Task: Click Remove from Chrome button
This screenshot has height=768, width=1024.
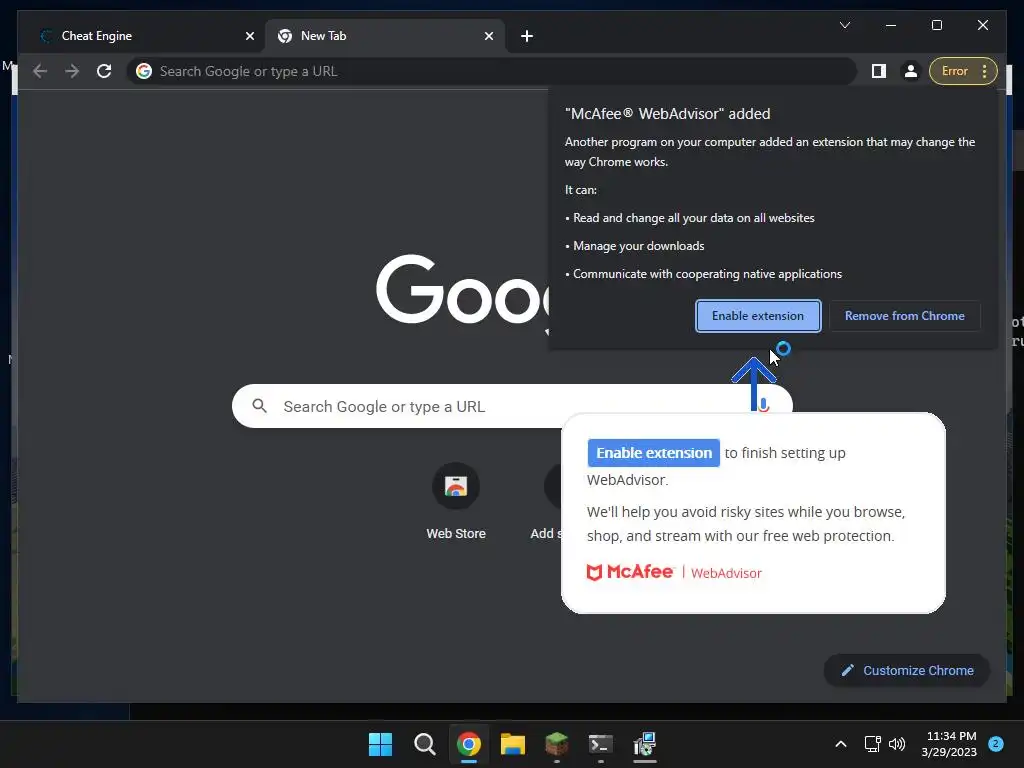Action: point(904,316)
